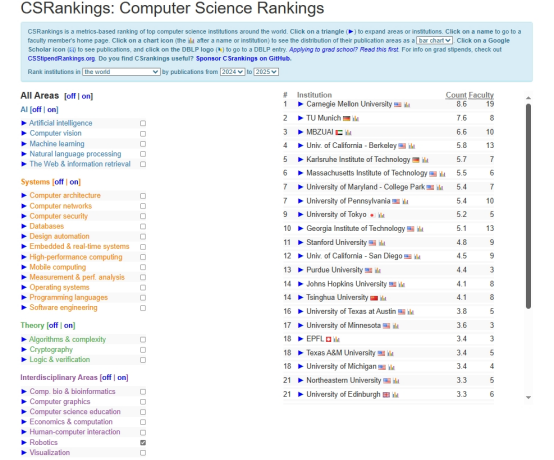554x460 pixels.
Task: Expand the Operating systems area triangle
Action: click(24, 288)
